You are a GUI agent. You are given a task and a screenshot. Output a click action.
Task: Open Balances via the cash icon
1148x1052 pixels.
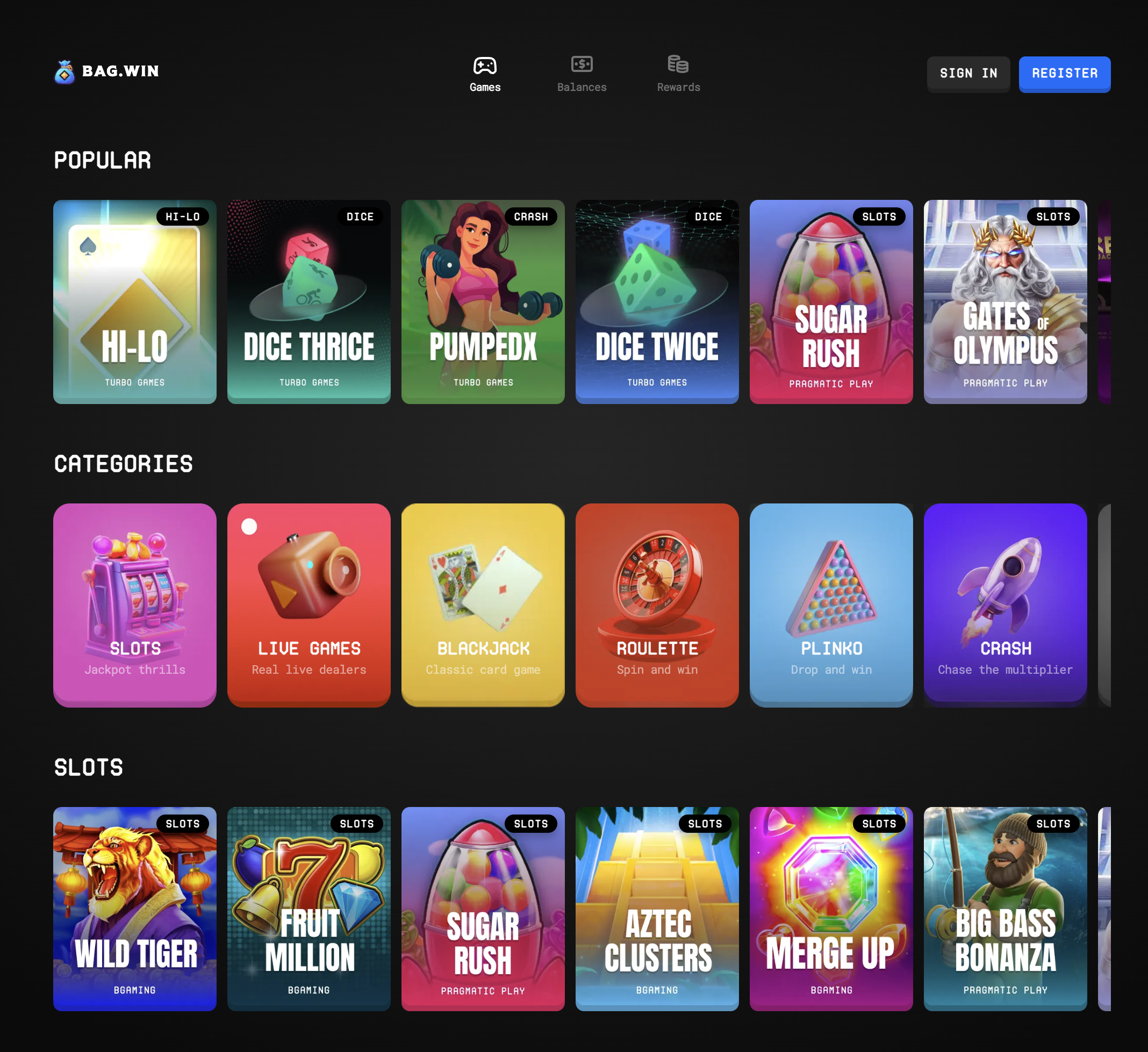click(582, 64)
